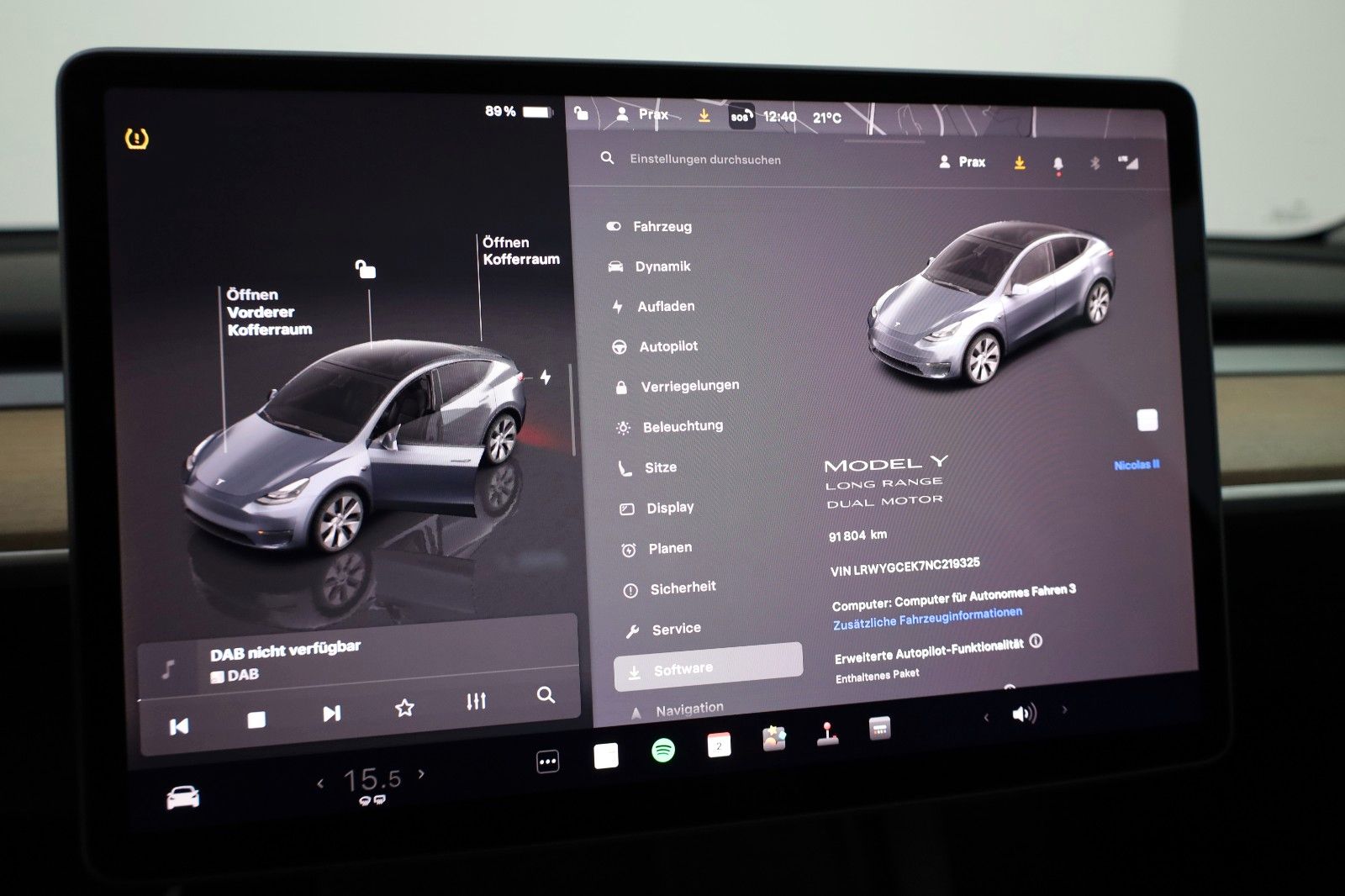Open Zusätzliche Fahrzeuginformationen link
This screenshot has width=1345, height=896.
(x=927, y=618)
